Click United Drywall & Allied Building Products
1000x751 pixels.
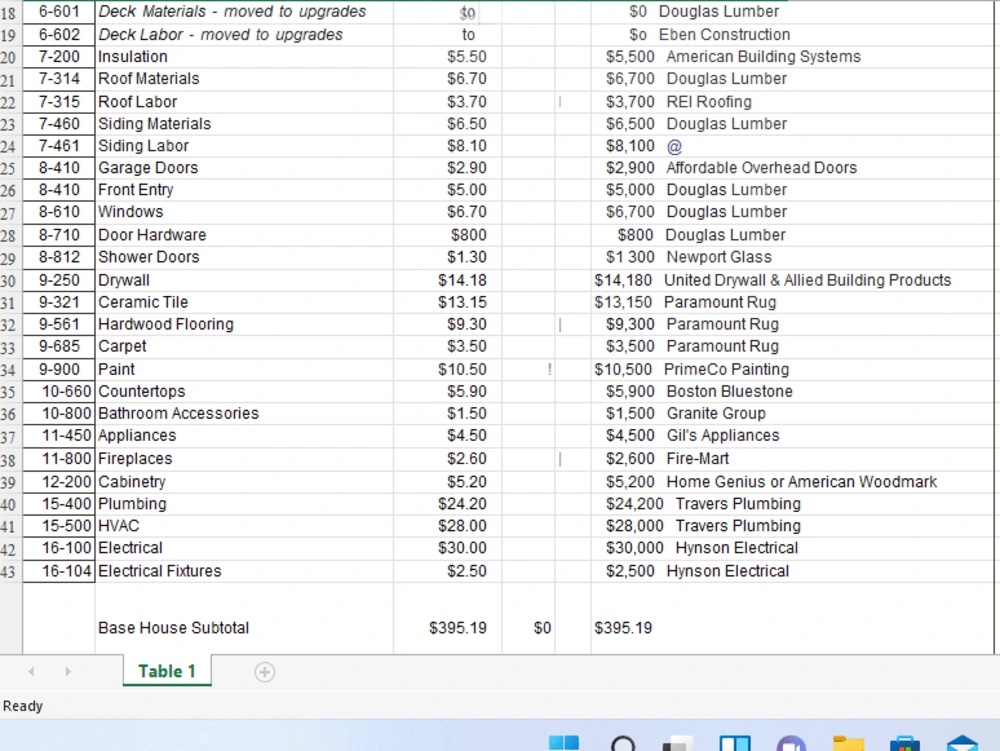(807, 281)
